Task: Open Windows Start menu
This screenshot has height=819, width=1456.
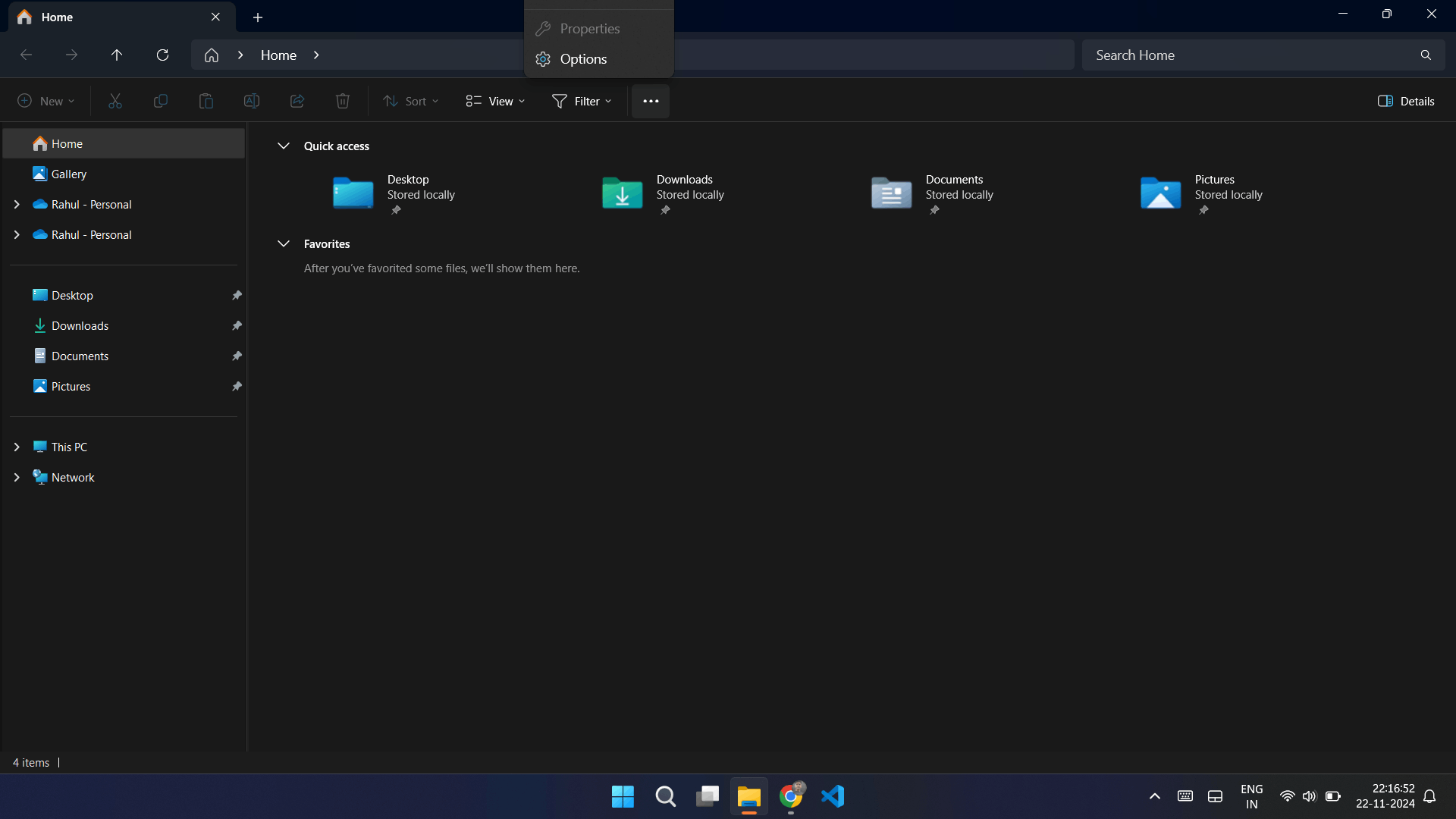Action: (x=623, y=796)
